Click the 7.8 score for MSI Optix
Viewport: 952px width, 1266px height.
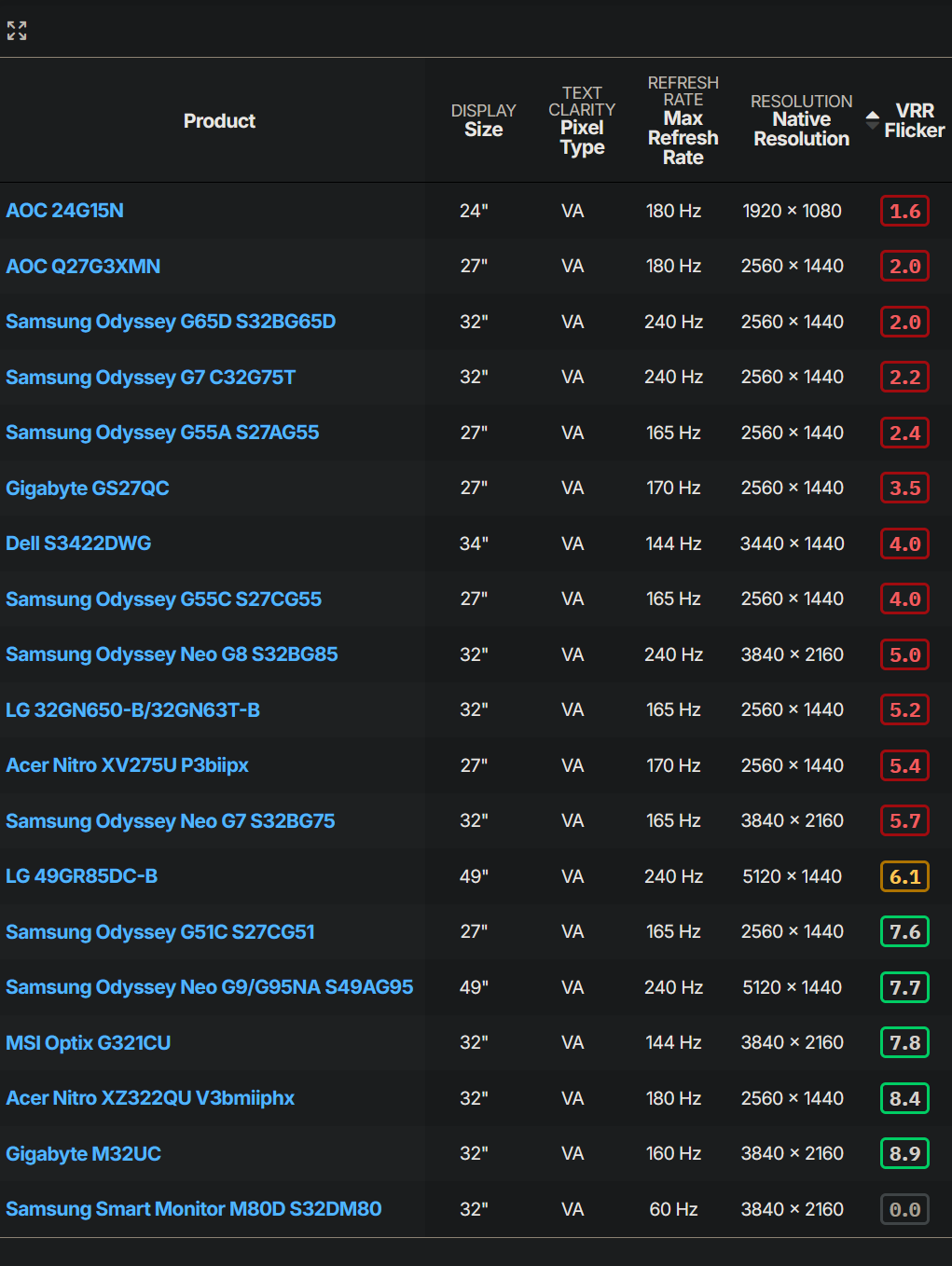tap(904, 1043)
